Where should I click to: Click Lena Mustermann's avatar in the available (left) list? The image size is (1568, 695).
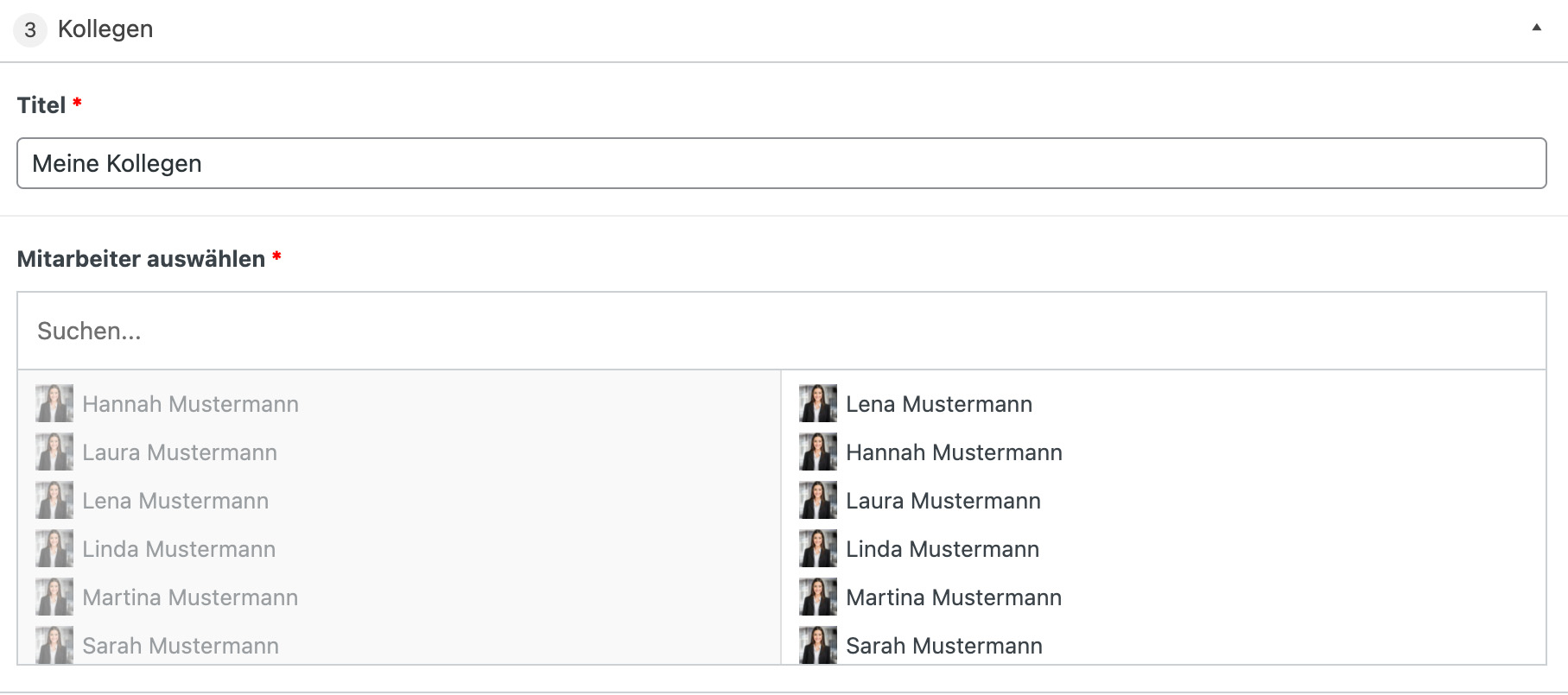tap(54, 500)
